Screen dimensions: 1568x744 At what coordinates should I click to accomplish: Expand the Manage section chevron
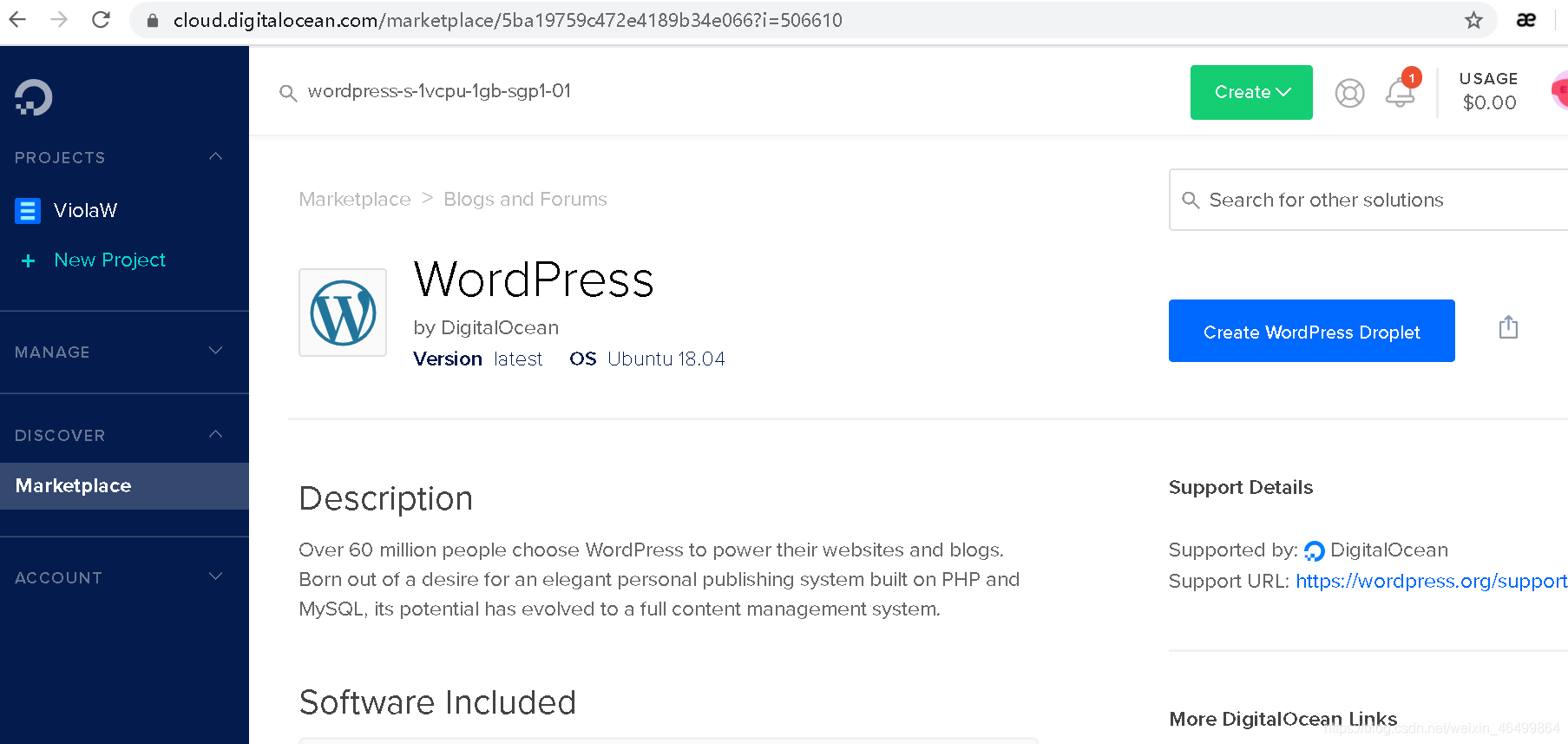tap(216, 351)
